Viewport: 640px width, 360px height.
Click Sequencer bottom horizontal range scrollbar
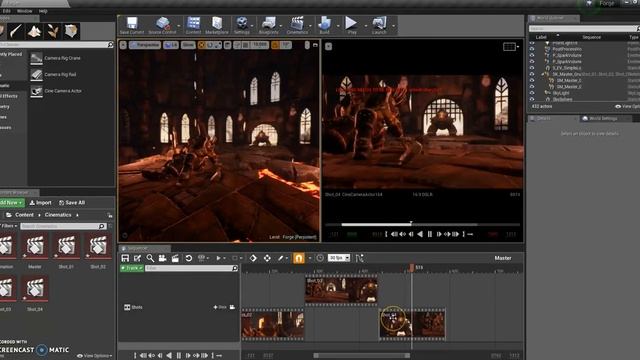click(362, 356)
